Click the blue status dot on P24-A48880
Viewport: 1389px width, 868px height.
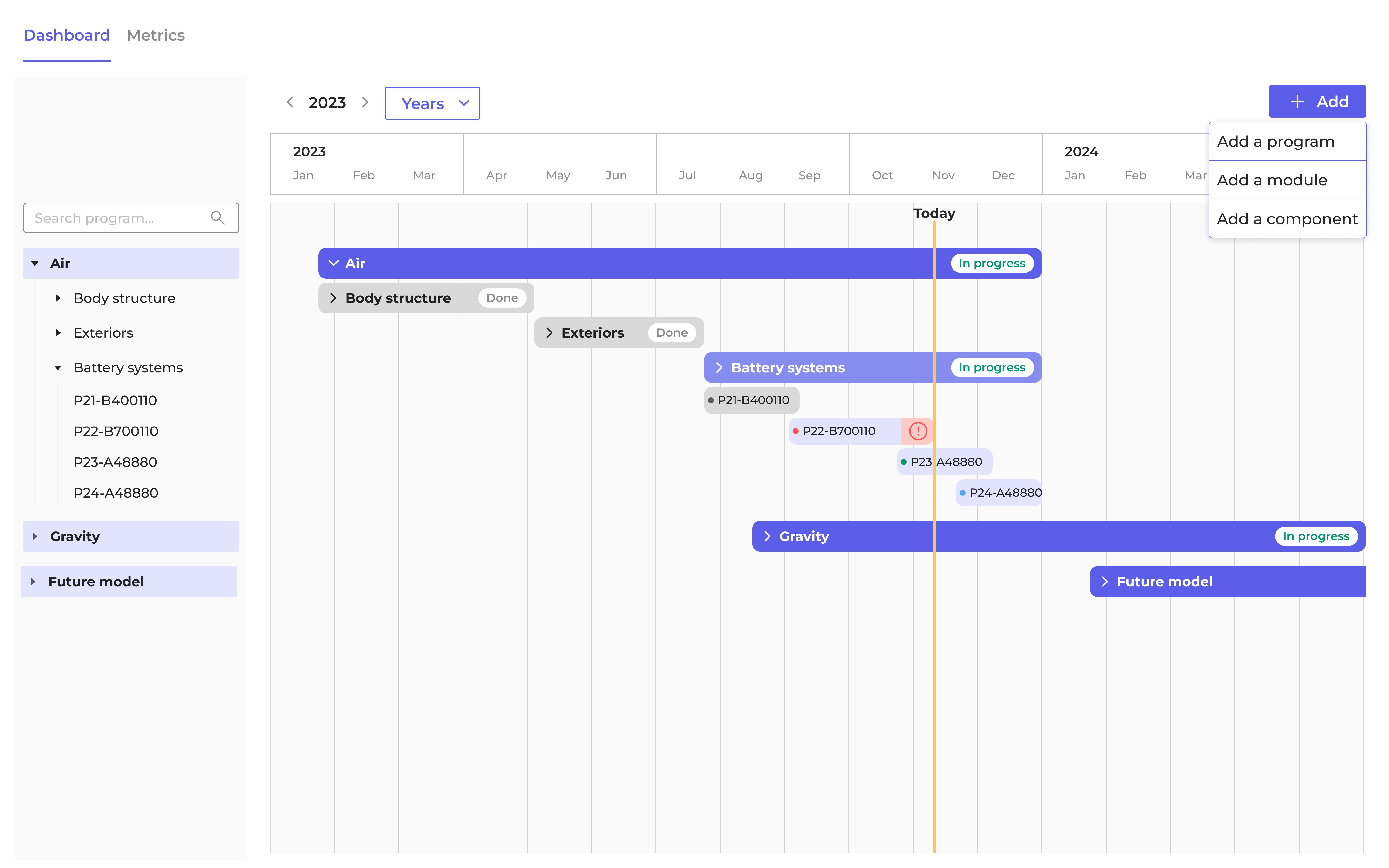[x=963, y=493]
